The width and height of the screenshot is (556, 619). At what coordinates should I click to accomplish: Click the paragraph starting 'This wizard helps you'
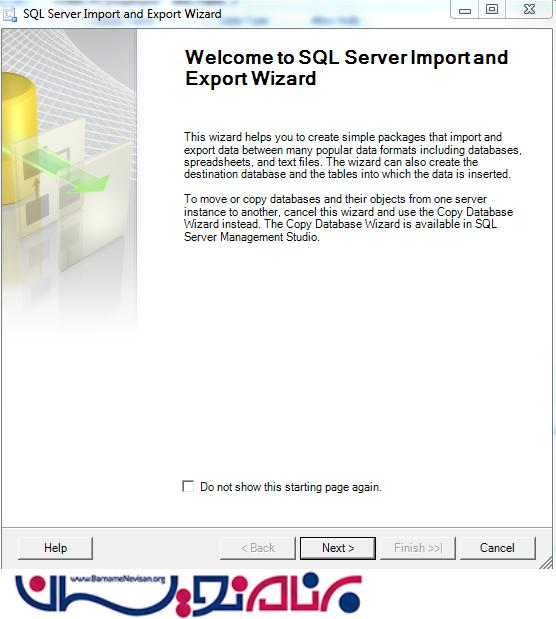(x=353, y=156)
